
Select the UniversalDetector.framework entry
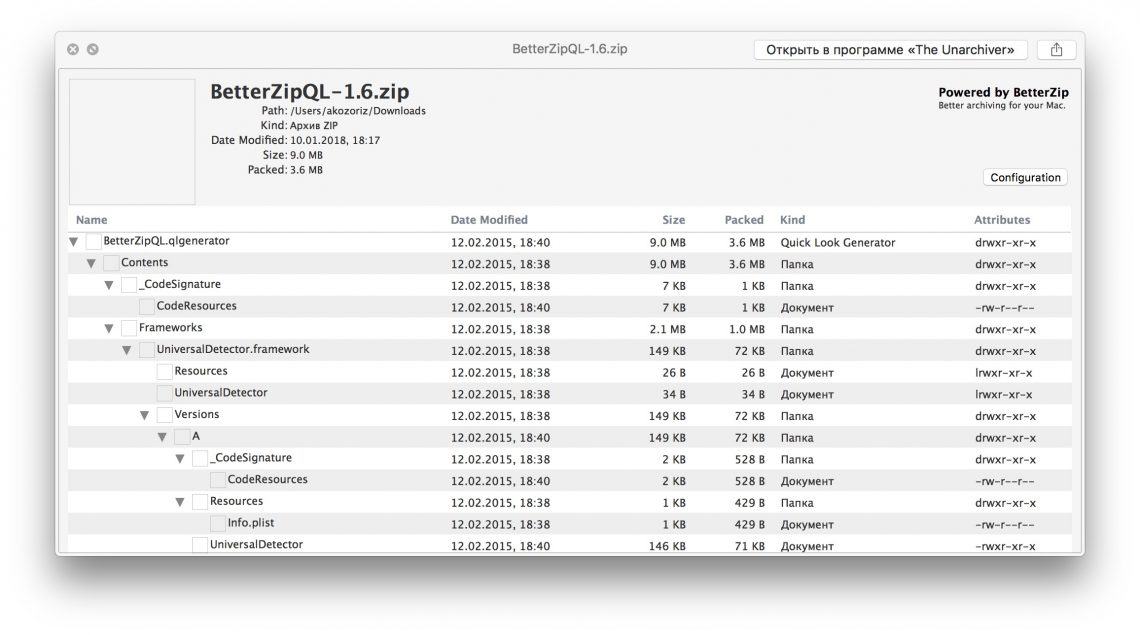click(233, 349)
